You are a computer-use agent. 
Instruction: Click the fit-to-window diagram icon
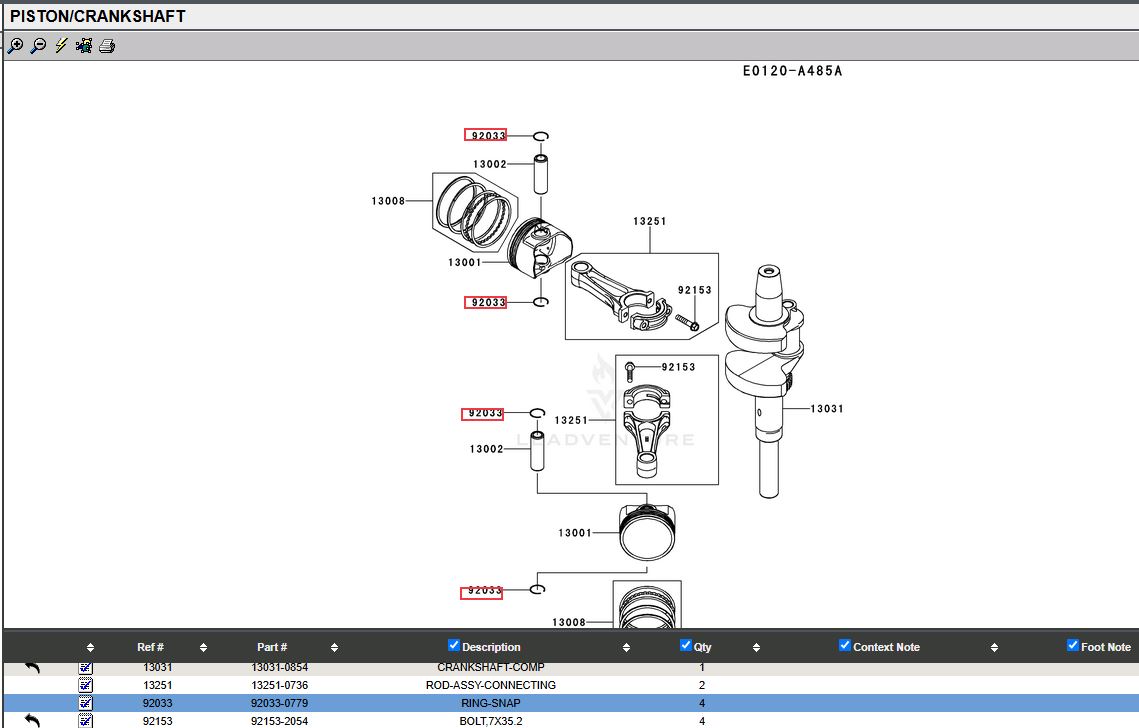[84, 46]
